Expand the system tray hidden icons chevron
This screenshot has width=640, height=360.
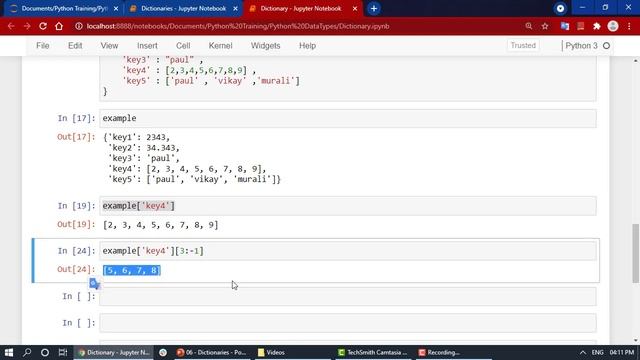tap(583, 352)
